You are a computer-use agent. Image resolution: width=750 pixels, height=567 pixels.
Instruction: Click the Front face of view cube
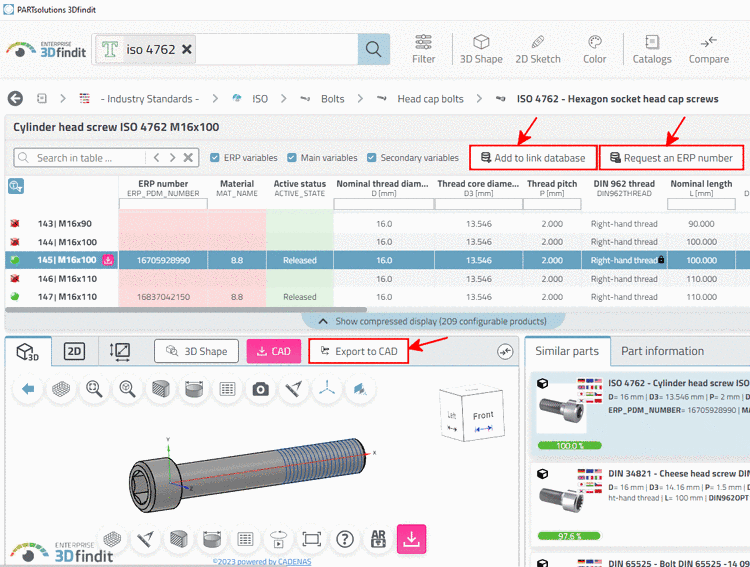483,416
